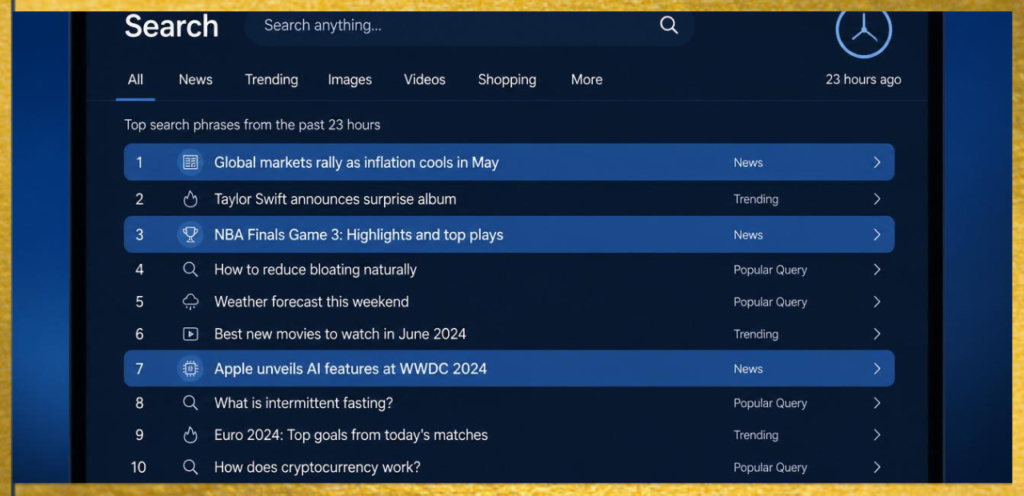The image size is (1024, 496).
Task: Open the More tab menu
Action: [x=586, y=80]
